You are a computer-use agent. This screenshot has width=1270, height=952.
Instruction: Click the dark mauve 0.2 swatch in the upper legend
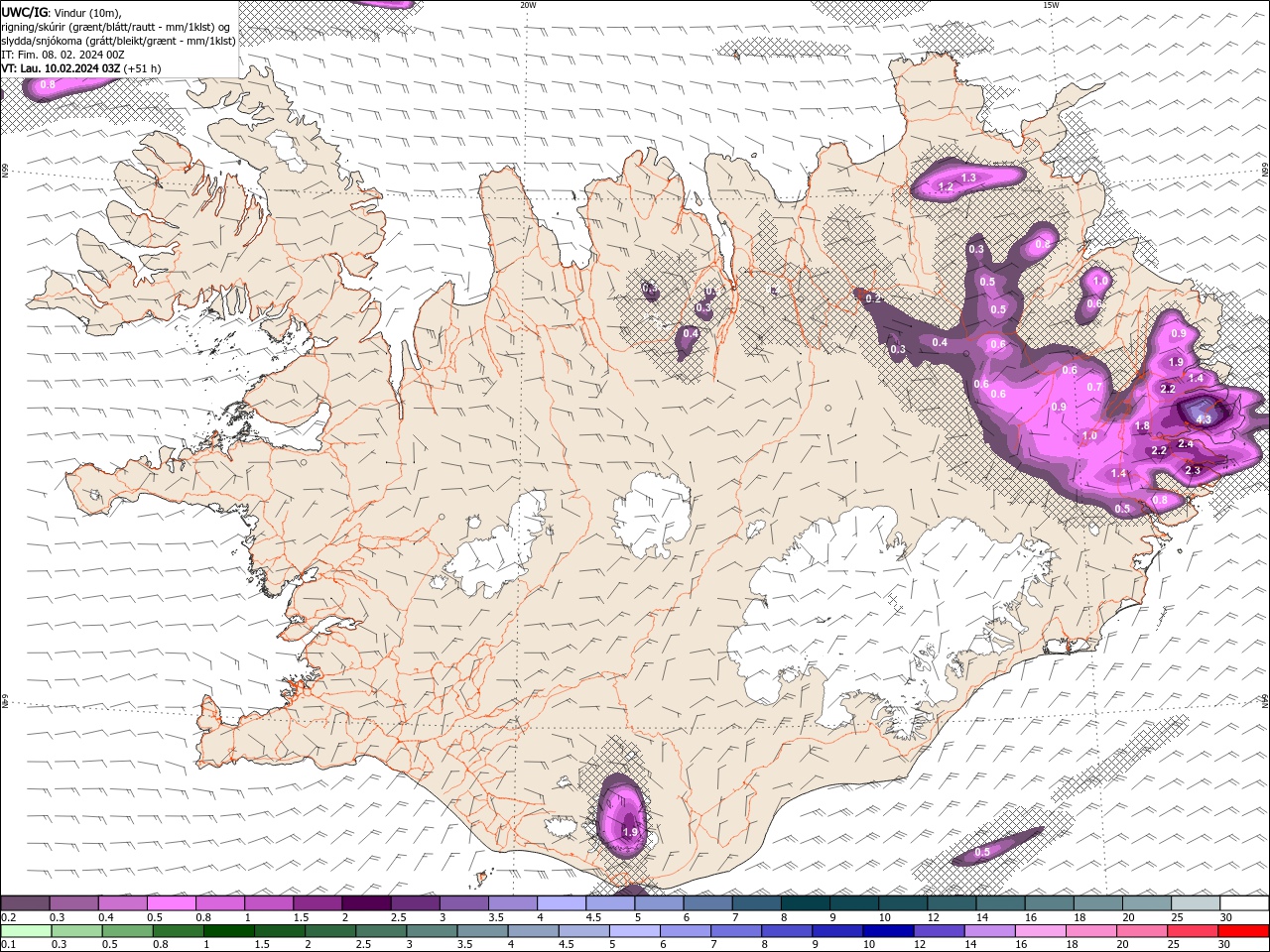(25, 903)
